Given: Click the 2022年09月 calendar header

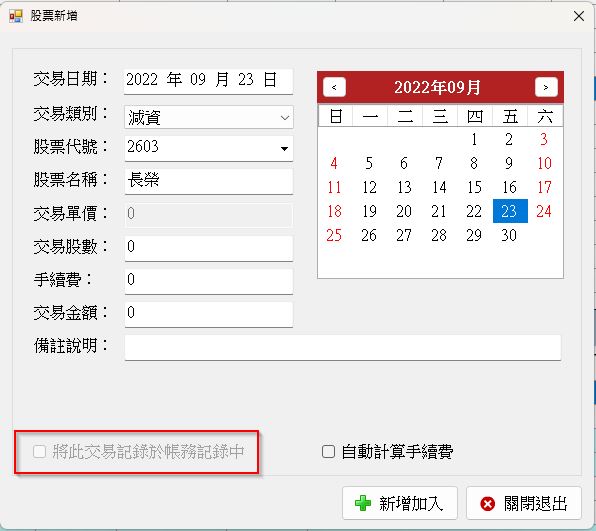Looking at the screenshot, I should coord(437,87).
